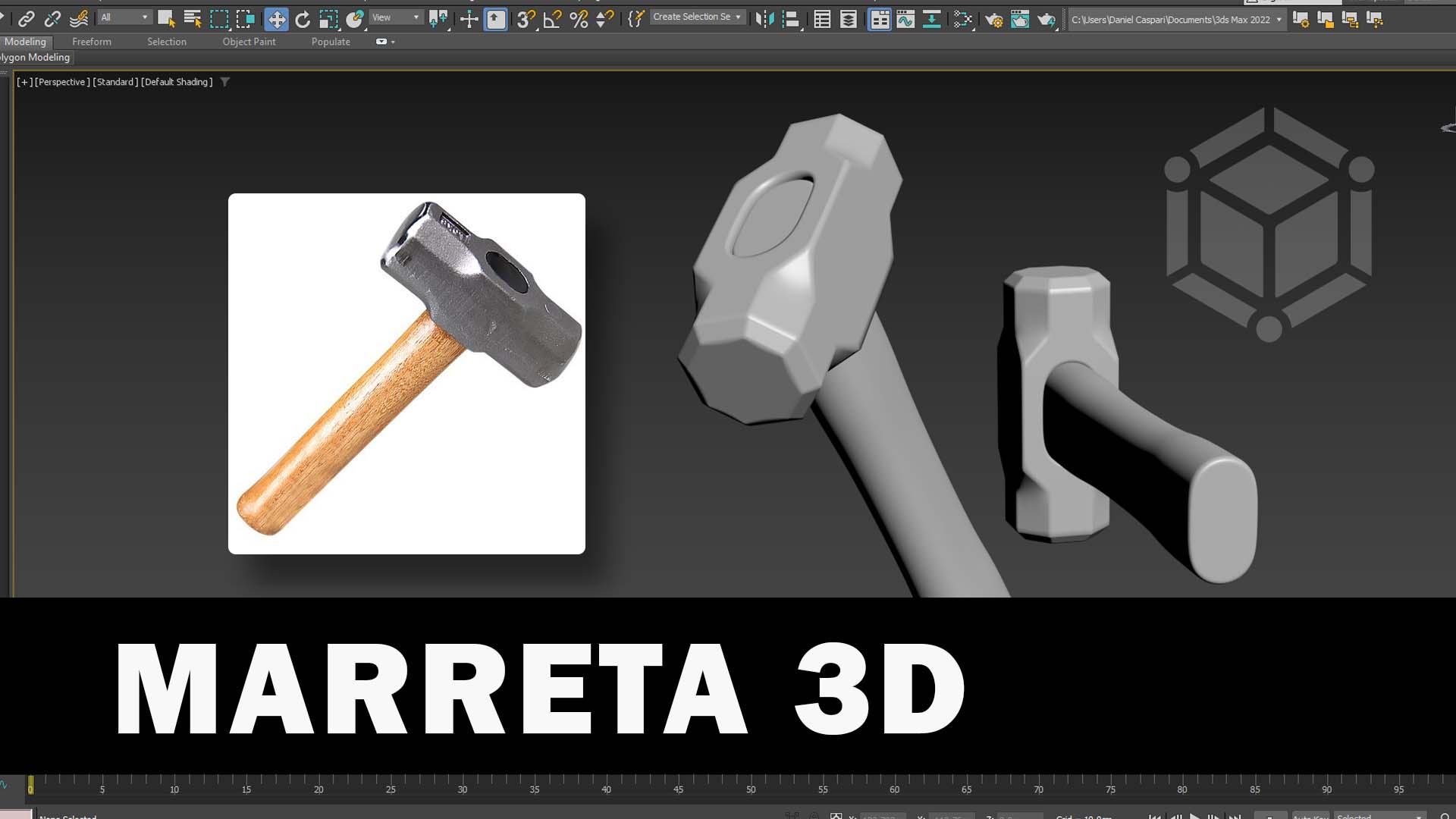Viewport: 1456px width, 819px height.
Task: Click the Perspective viewport label
Action: coord(62,82)
